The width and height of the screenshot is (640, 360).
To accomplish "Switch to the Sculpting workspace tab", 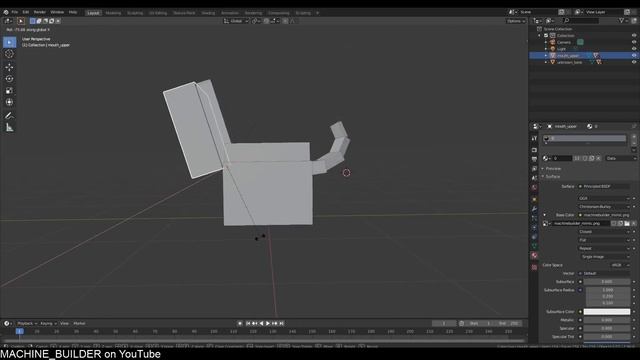I will [x=135, y=13].
